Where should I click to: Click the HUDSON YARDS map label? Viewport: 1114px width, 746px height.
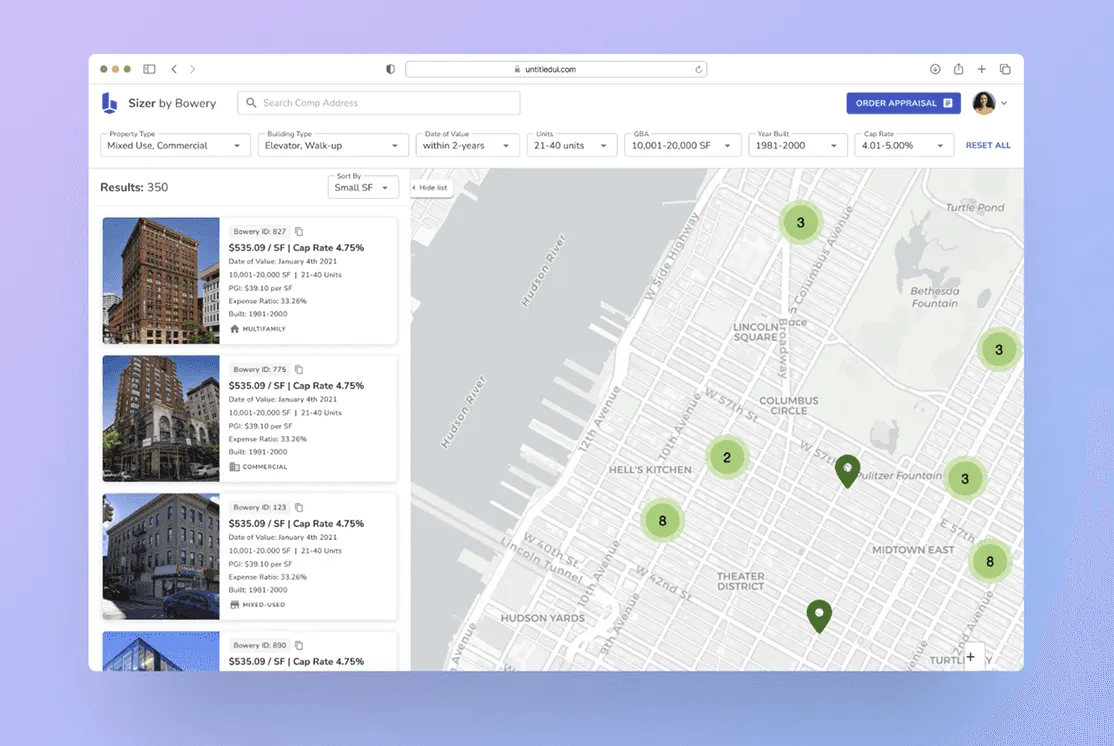(543, 618)
